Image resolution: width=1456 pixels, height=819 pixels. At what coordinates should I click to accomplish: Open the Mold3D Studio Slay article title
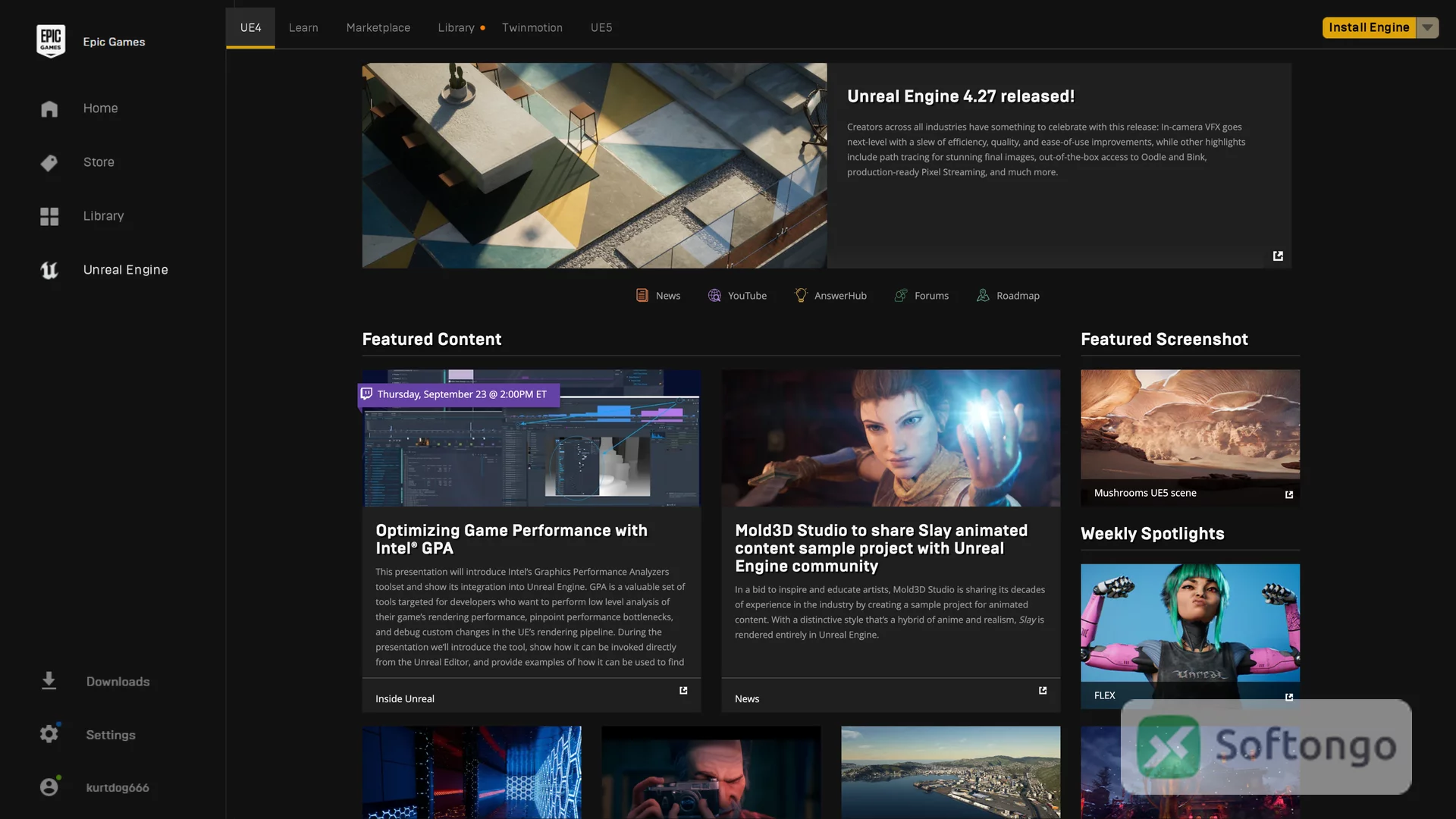[x=881, y=548]
